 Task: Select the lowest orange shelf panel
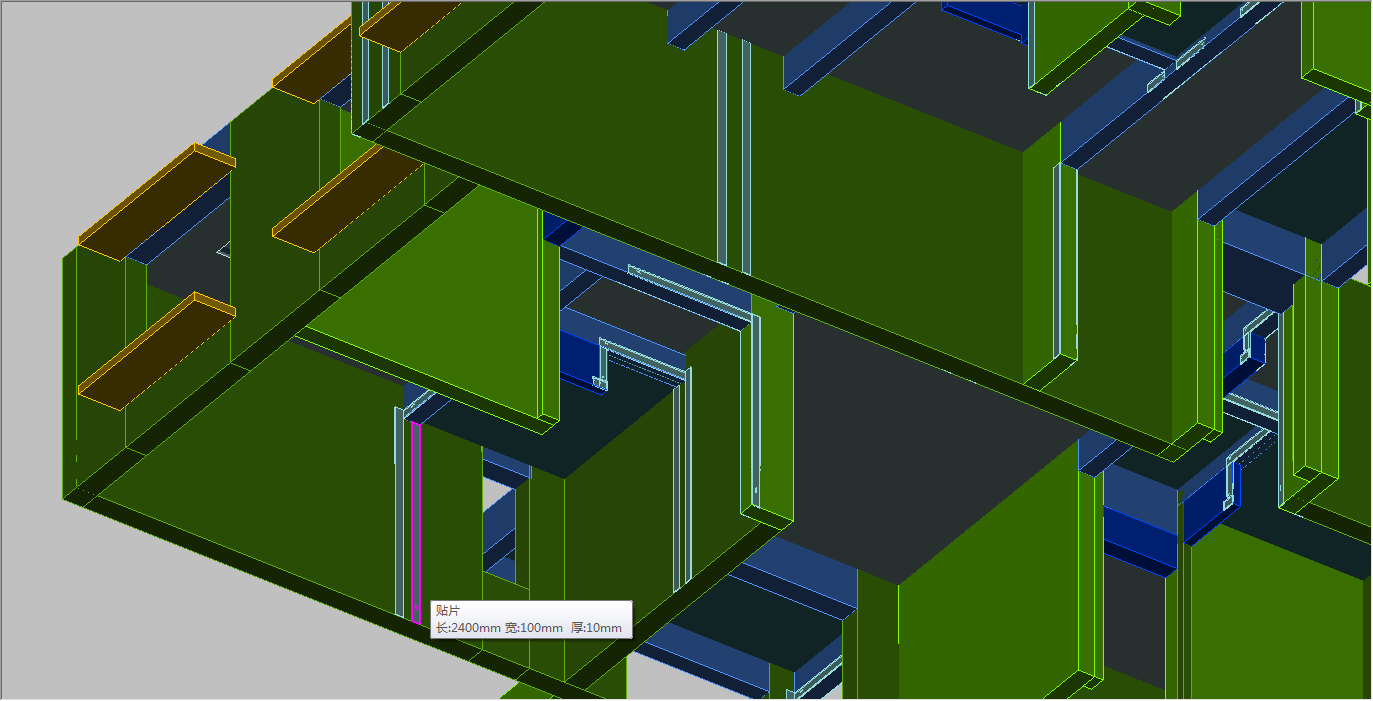pos(157,351)
